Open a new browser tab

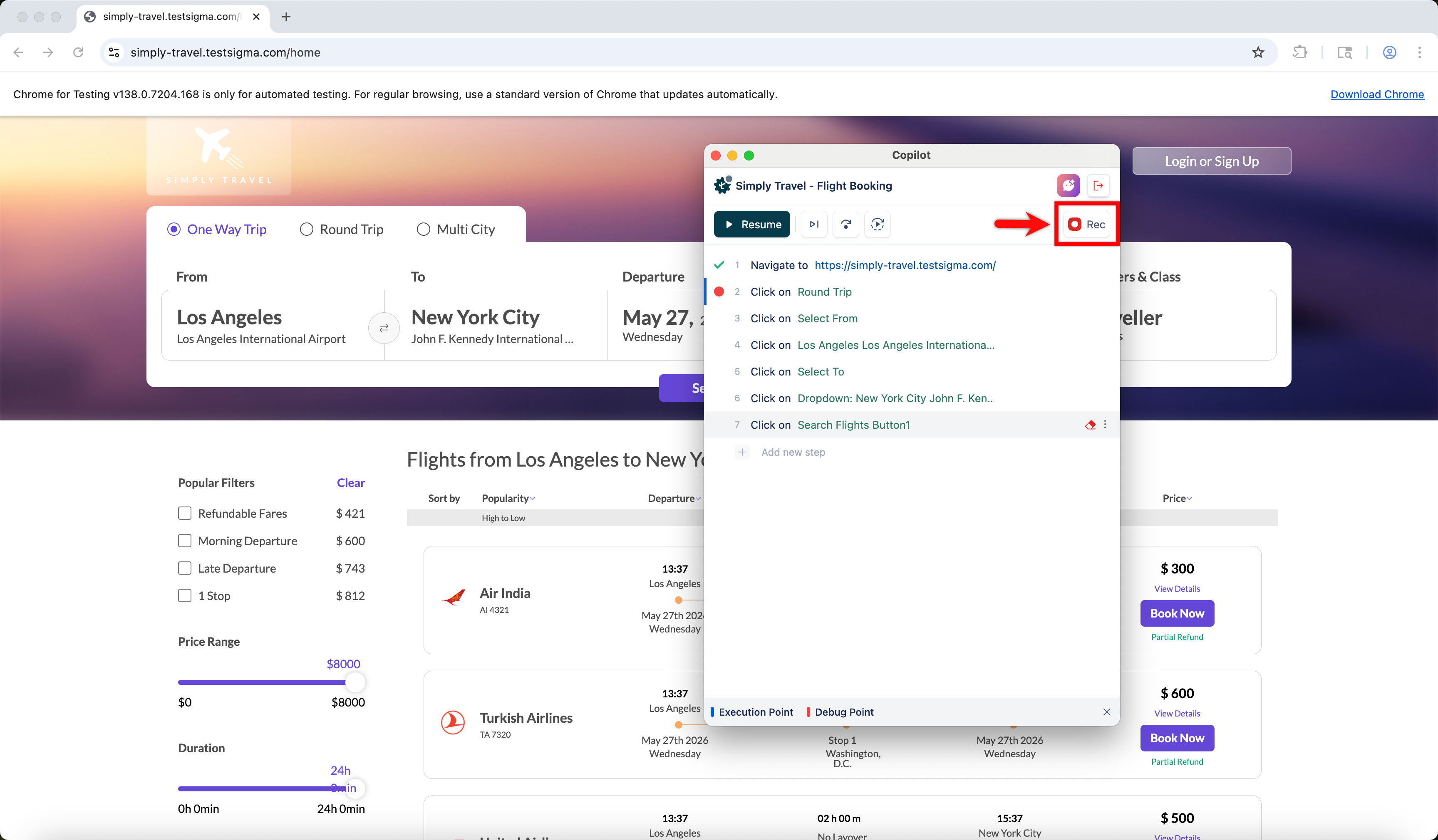(286, 17)
